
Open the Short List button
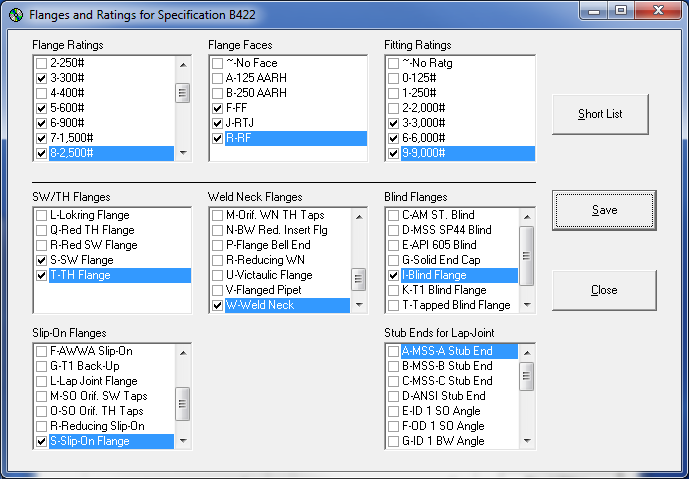600,114
